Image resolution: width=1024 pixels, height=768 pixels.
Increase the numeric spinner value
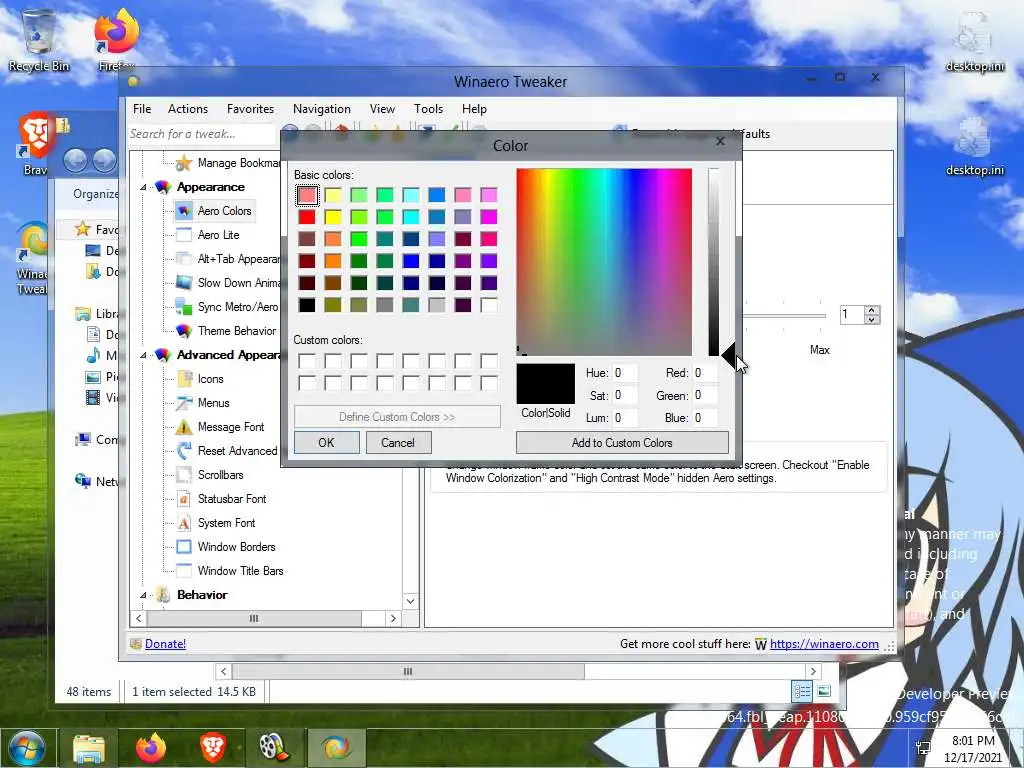871,310
